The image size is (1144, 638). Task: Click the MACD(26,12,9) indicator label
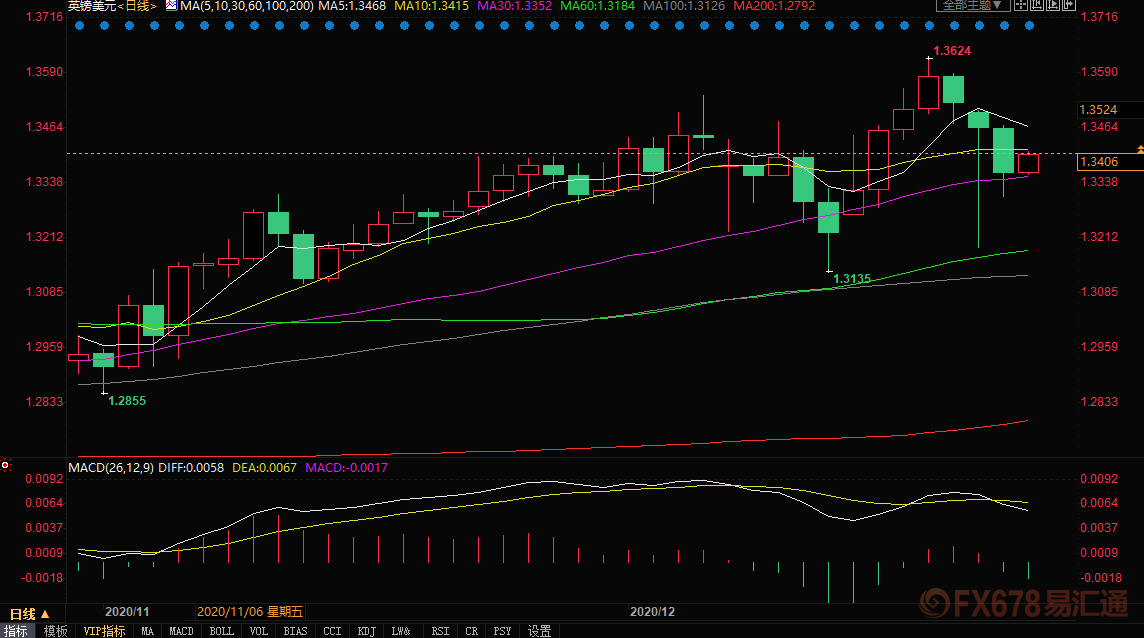pos(111,468)
